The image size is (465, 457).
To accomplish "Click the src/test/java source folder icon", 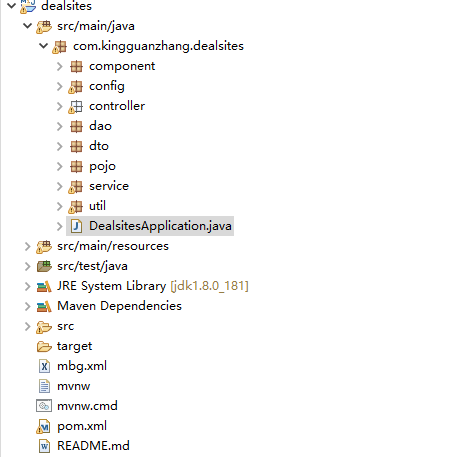I will point(44,266).
